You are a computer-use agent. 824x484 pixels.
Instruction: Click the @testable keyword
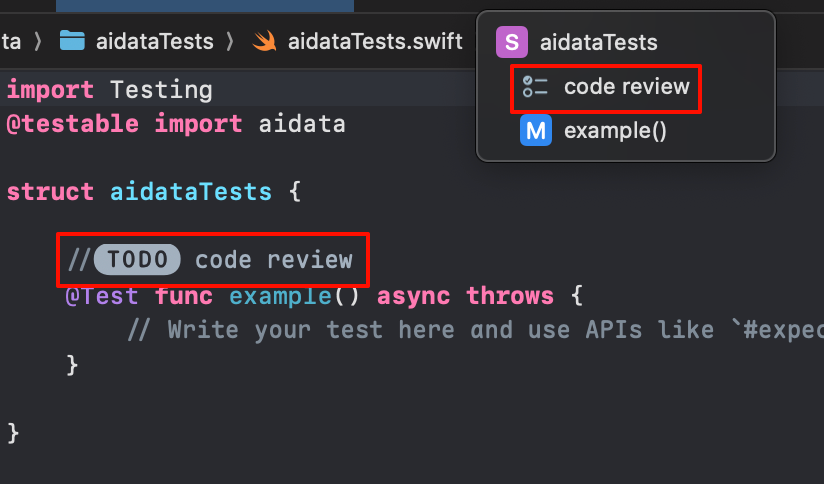pyautogui.click(x=73, y=124)
